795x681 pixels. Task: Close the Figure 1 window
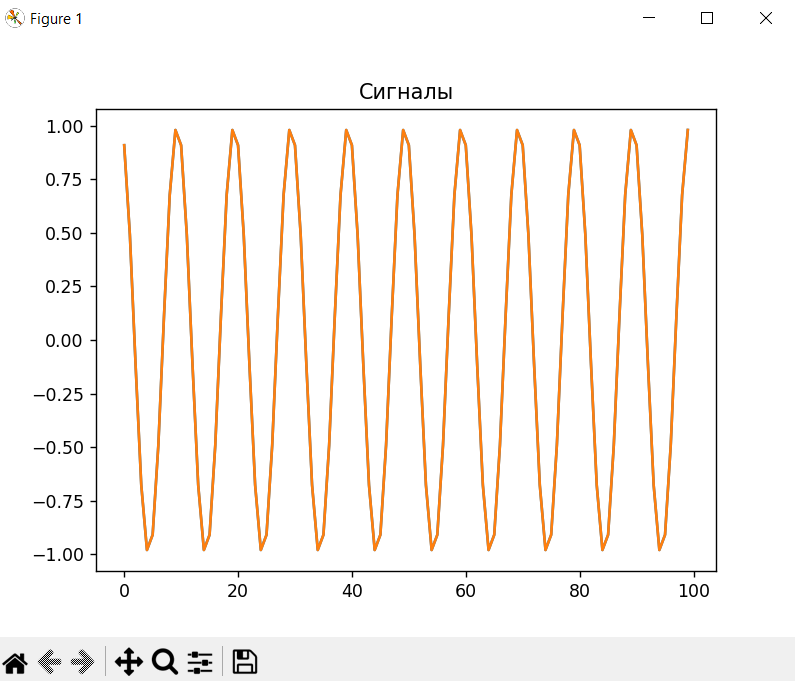tap(766, 18)
